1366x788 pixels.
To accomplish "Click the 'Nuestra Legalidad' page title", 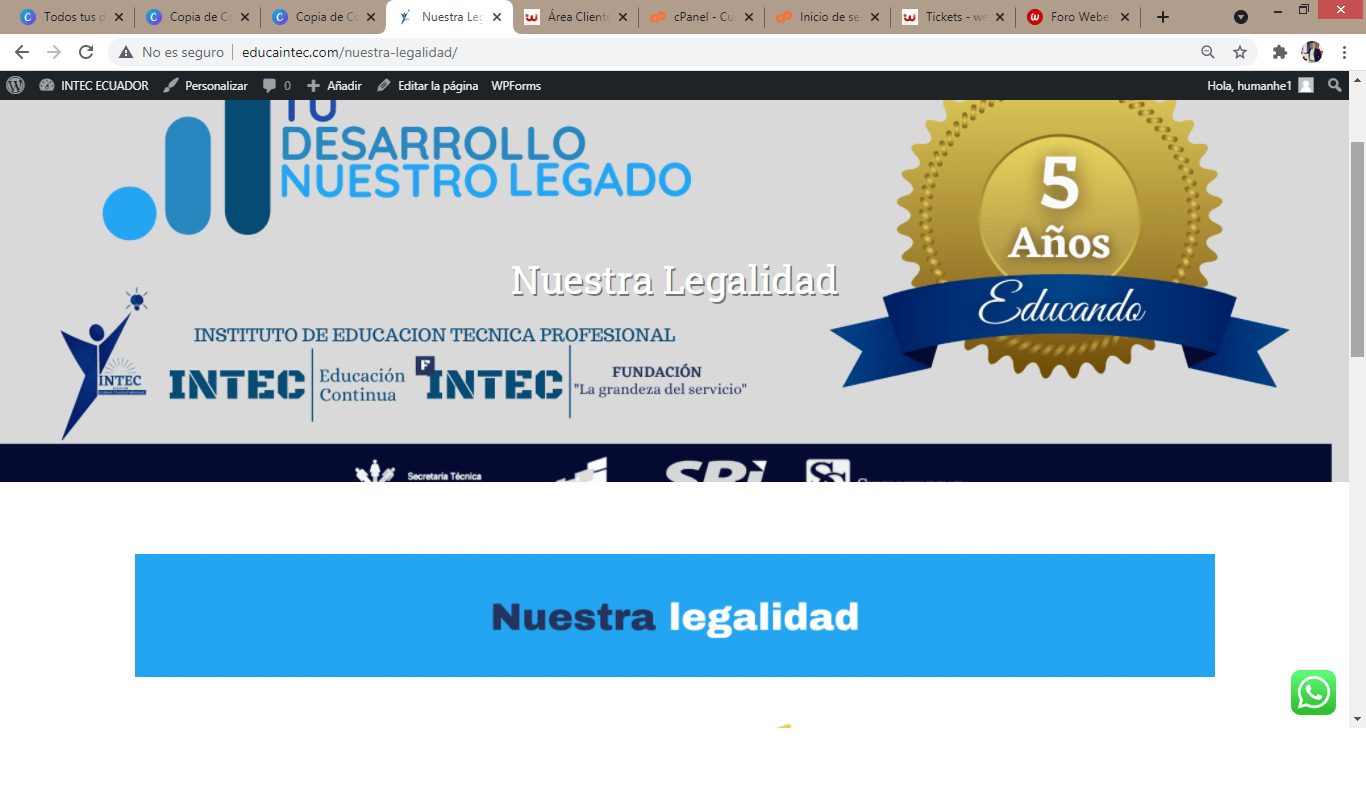I will pos(674,280).
